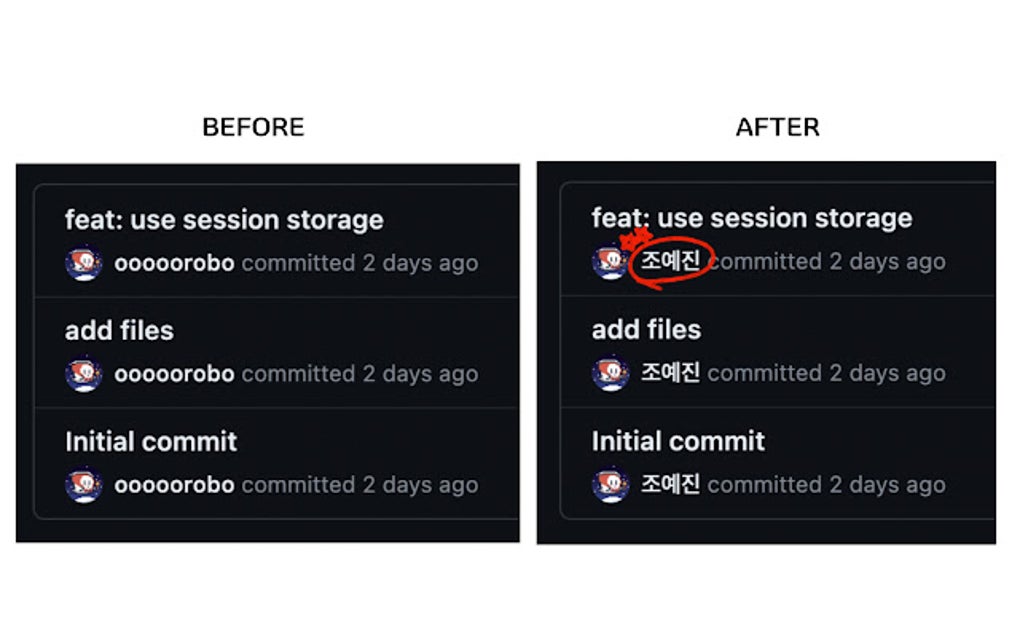Click 'oooooroobo' on the 'add files' commit
The width and height of the screenshot is (1020, 638).
click(x=176, y=374)
